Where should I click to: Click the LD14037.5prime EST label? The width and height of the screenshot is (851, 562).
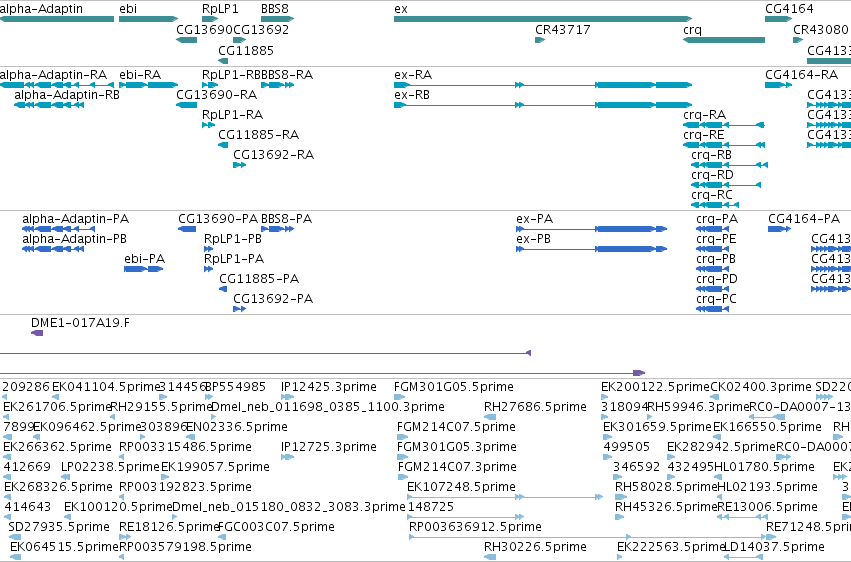(x=774, y=547)
